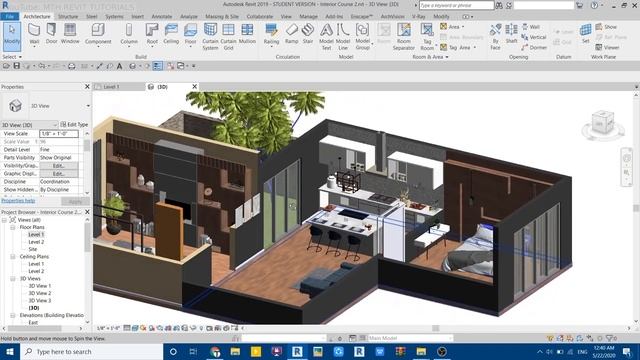Viewport: 640px width, 360px height.
Task: Click the Save icon in quick access toolbar
Action: pos(16,66)
